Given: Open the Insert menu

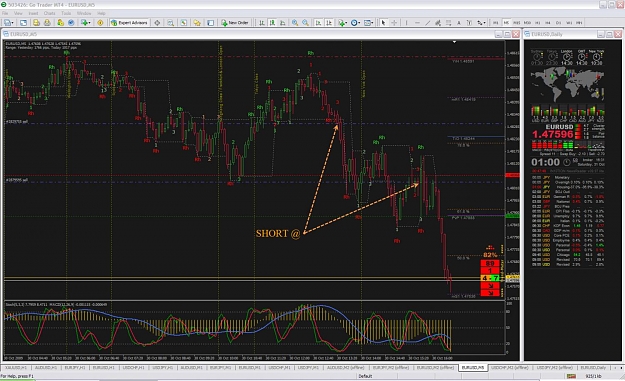Looking at the screenshot, I should 33,13.
